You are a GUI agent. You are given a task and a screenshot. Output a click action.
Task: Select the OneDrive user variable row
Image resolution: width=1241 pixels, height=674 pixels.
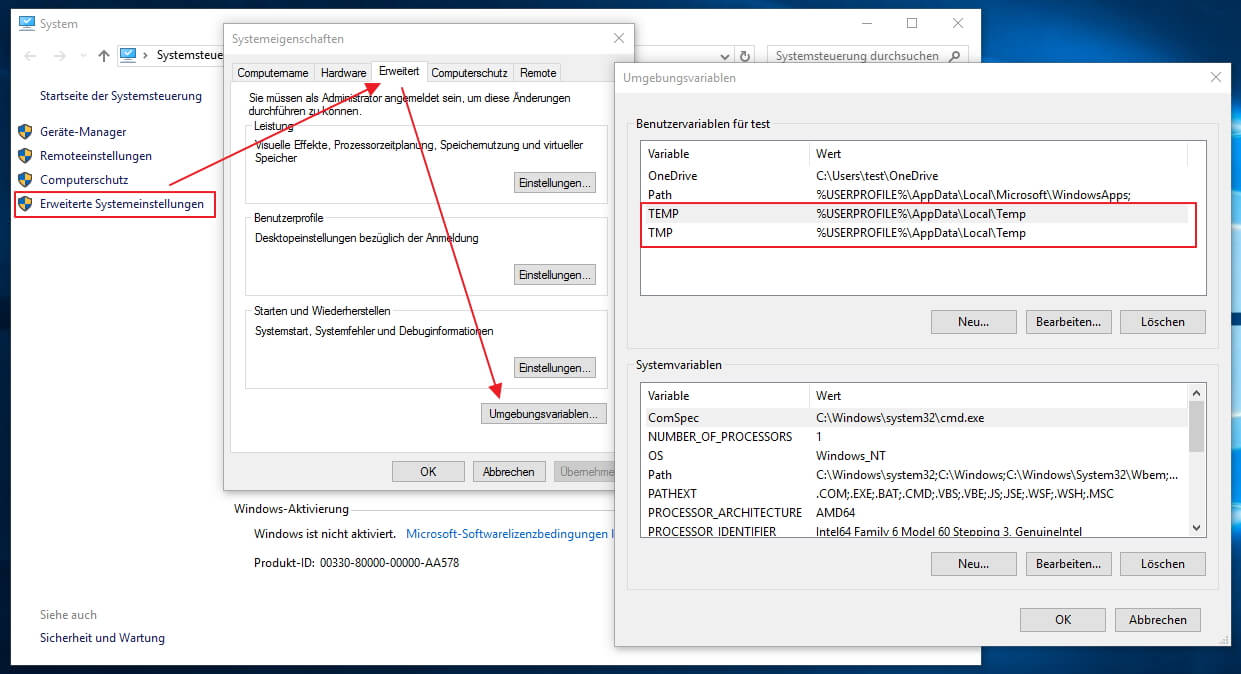coord(915,175)
